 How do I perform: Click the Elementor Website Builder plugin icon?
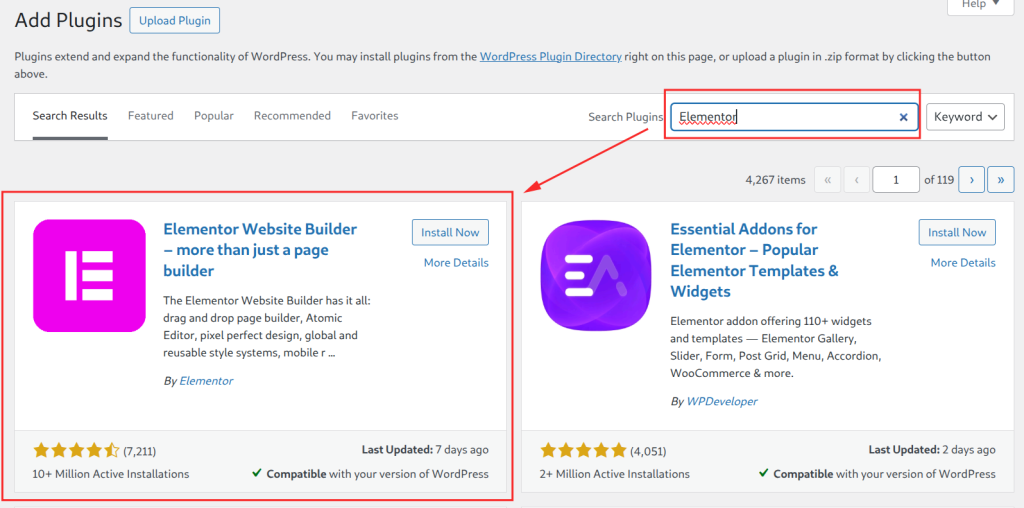(89, 276)
